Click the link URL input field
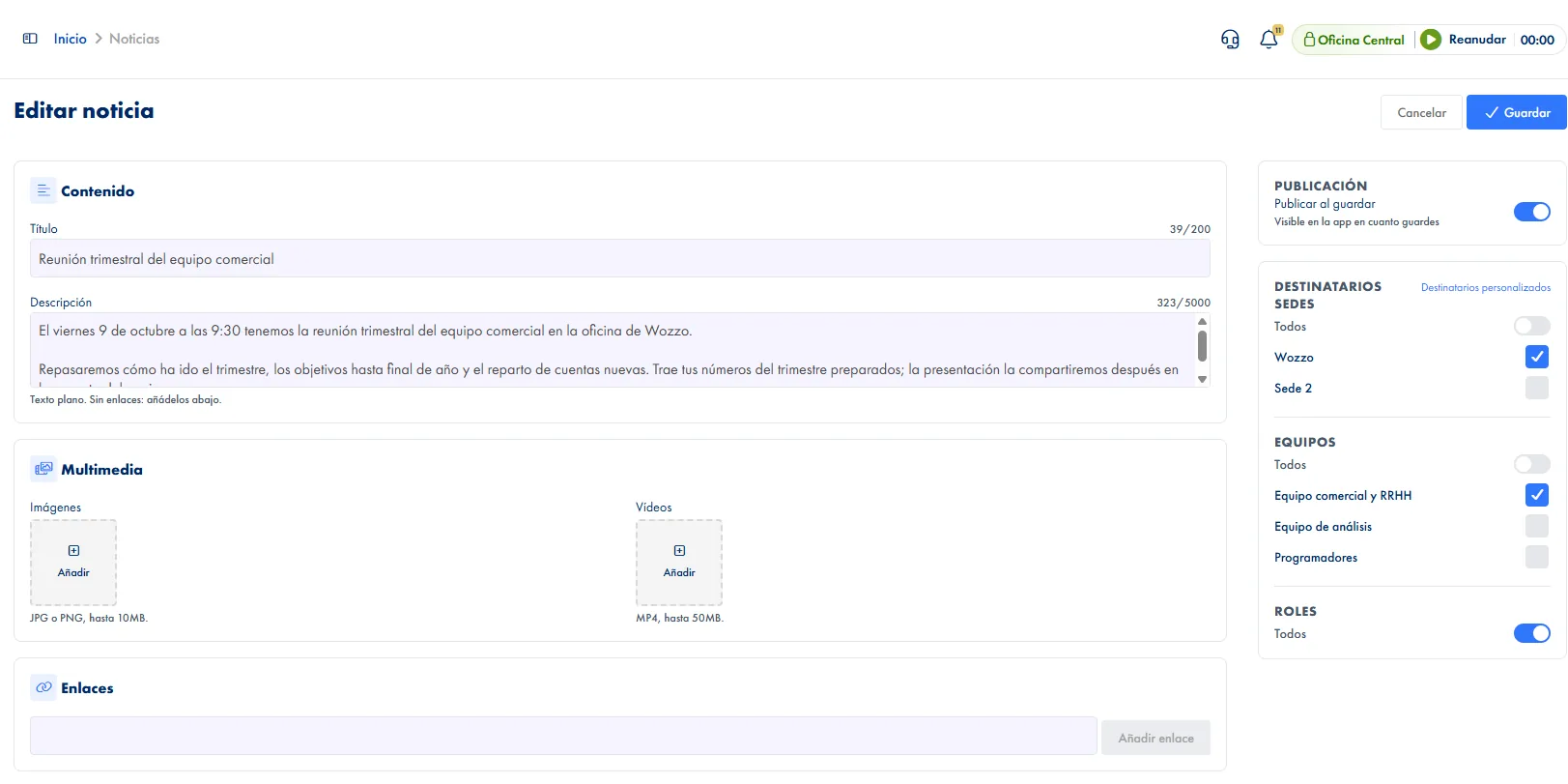The width and height of the screenshot is (1568, 784). click(x=563, y=736)
